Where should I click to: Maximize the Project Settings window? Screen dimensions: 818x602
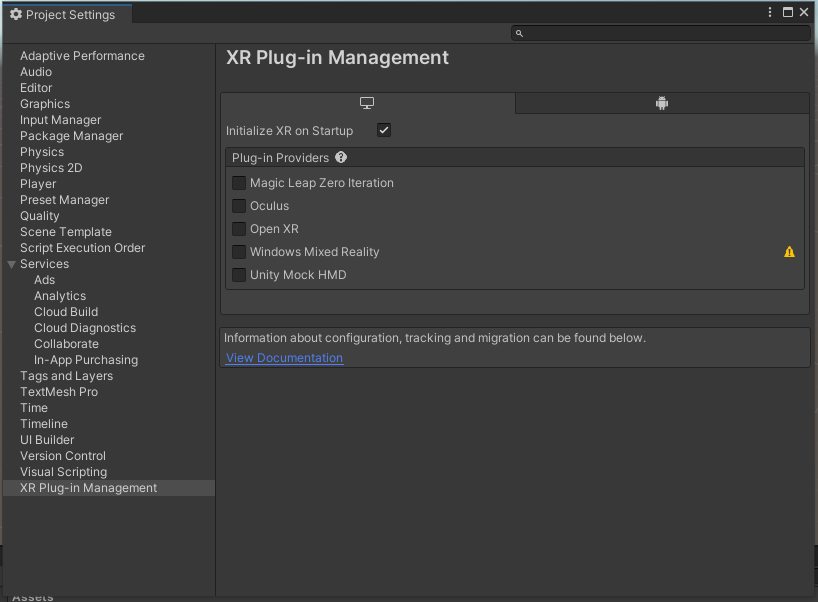click(x=788, y=12)
